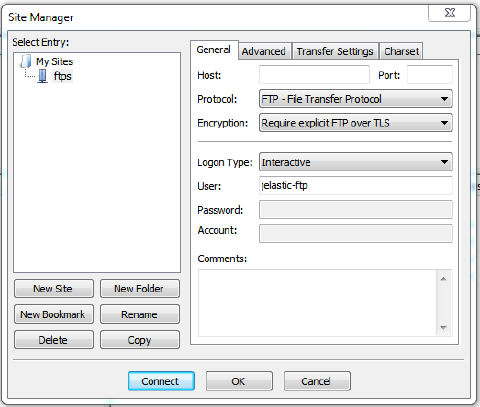Copy the selected site entry
Viewport: 480px width, 407px height.
pyautogui.click(x=140, y=340)
